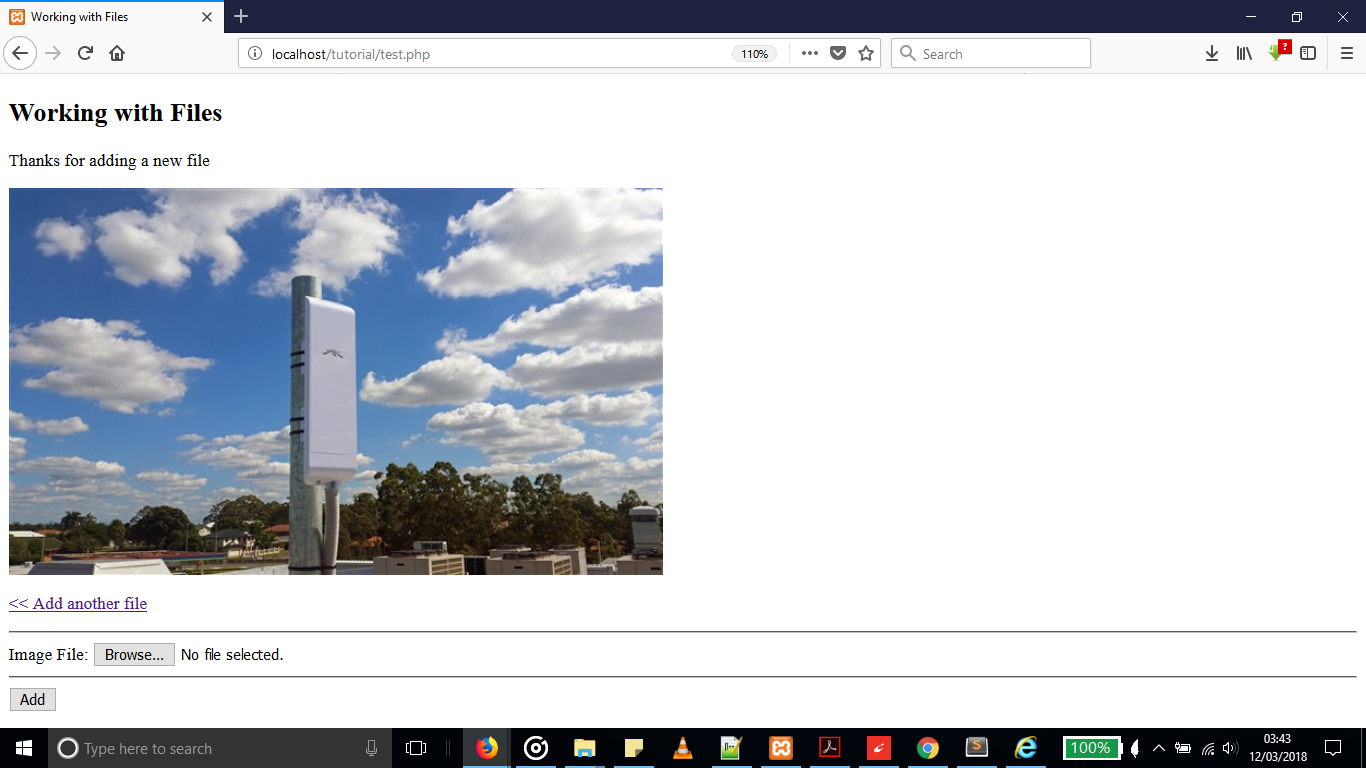Open a new browser tab
The height and width of the screenshot is (768, 1366).
241,16
